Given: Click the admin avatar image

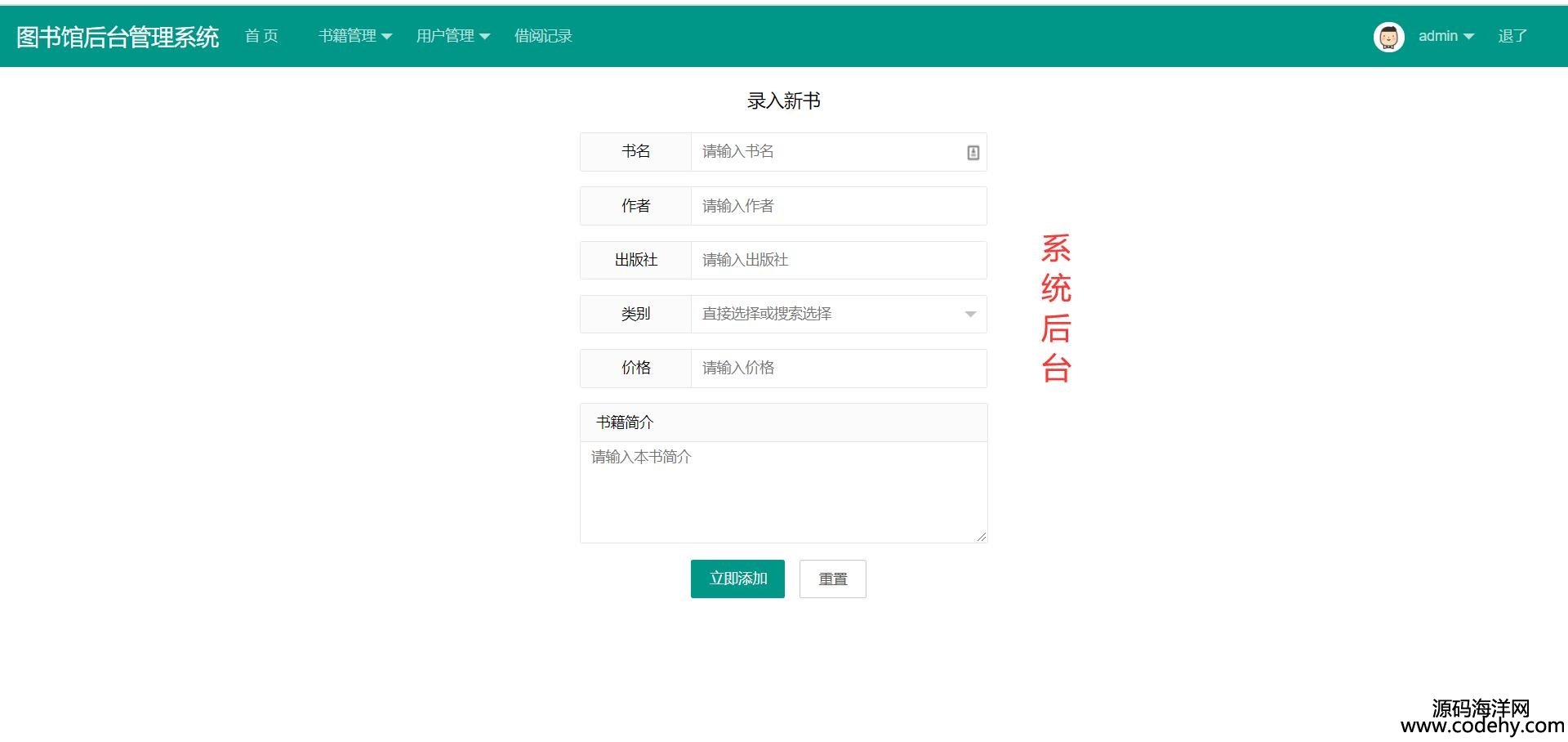Looking at the screenshot, I should click(x=1388, y=37).
